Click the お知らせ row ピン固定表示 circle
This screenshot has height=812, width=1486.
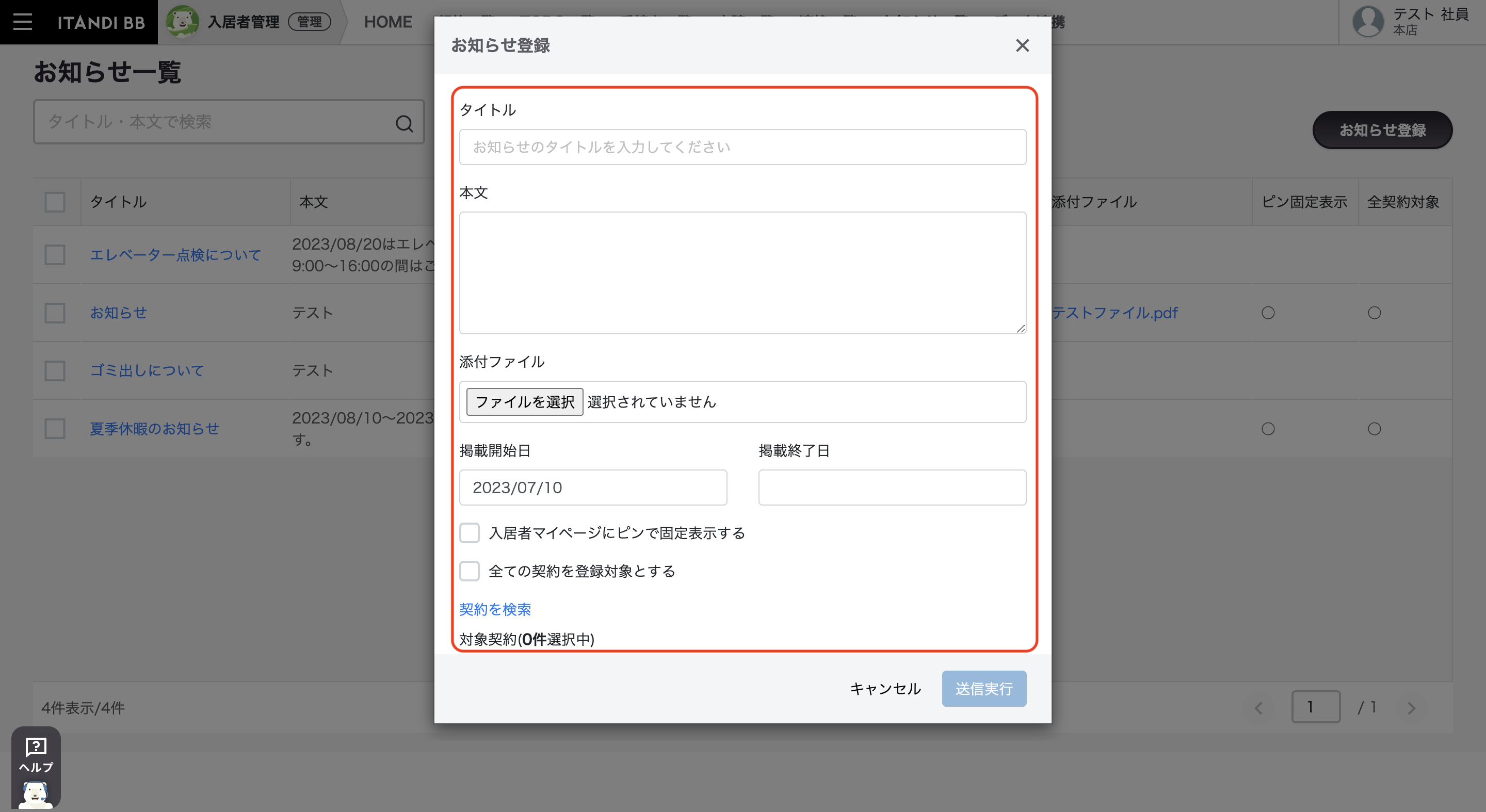pyautogui.click(x=1268, y=313)
